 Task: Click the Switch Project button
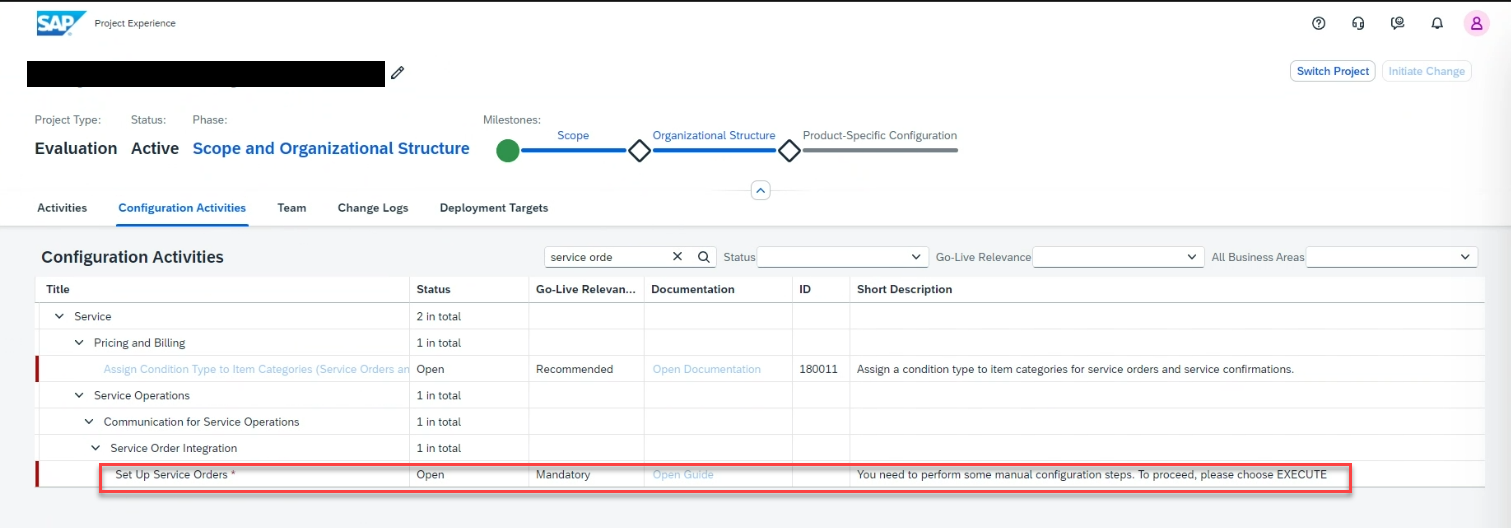(1333, 71)
